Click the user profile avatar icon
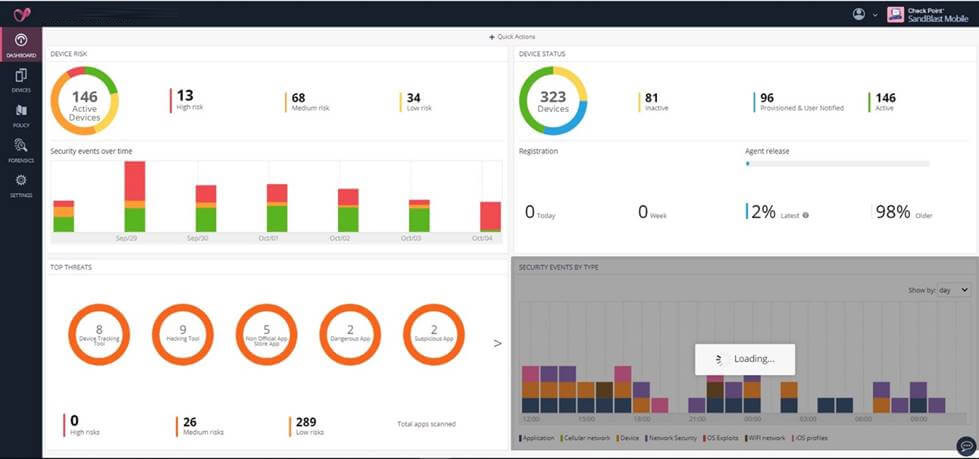The width and height of the screenshot is (979, 459). [x=858, y=14]
